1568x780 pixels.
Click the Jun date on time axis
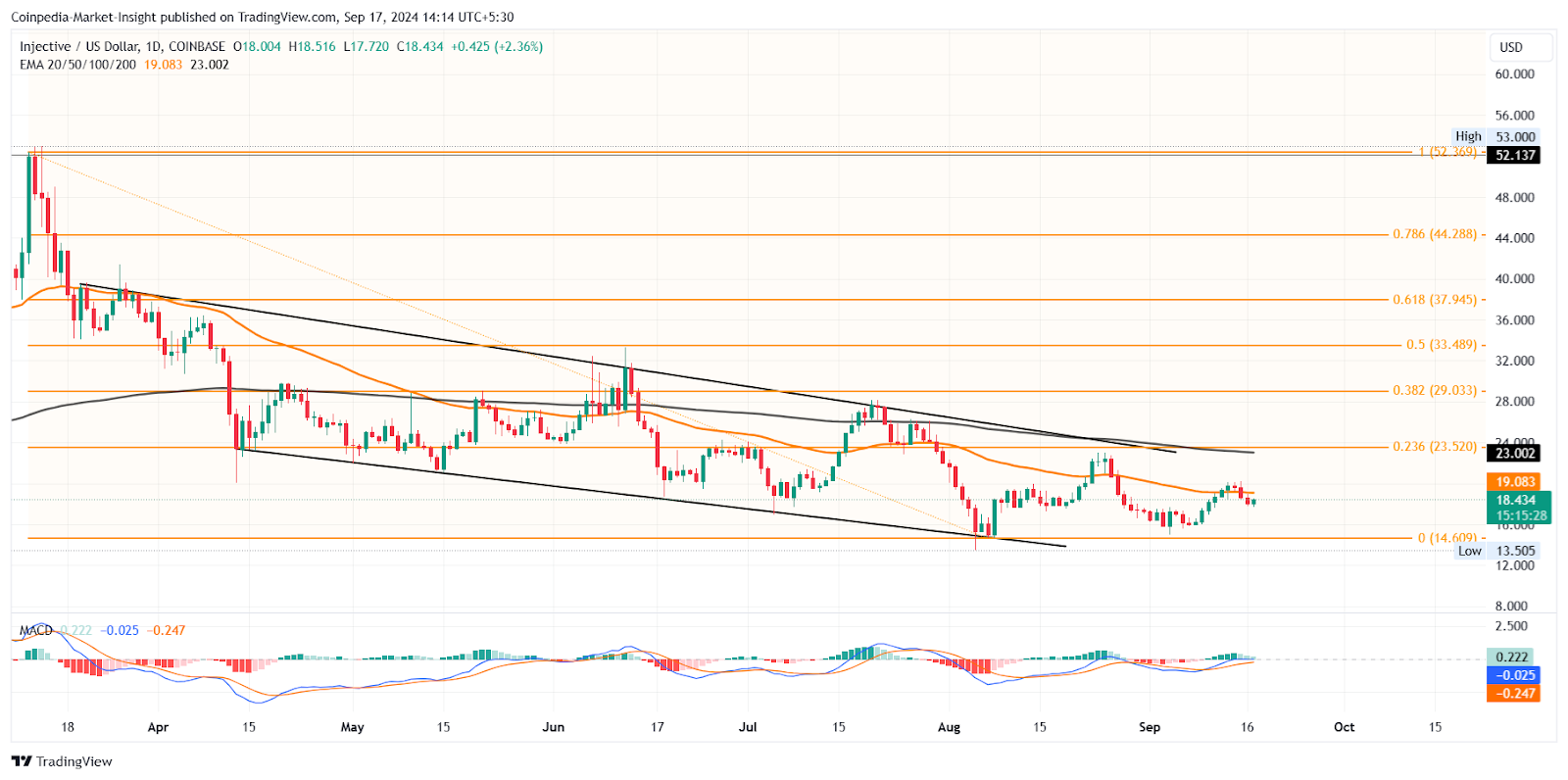point(554,727)
